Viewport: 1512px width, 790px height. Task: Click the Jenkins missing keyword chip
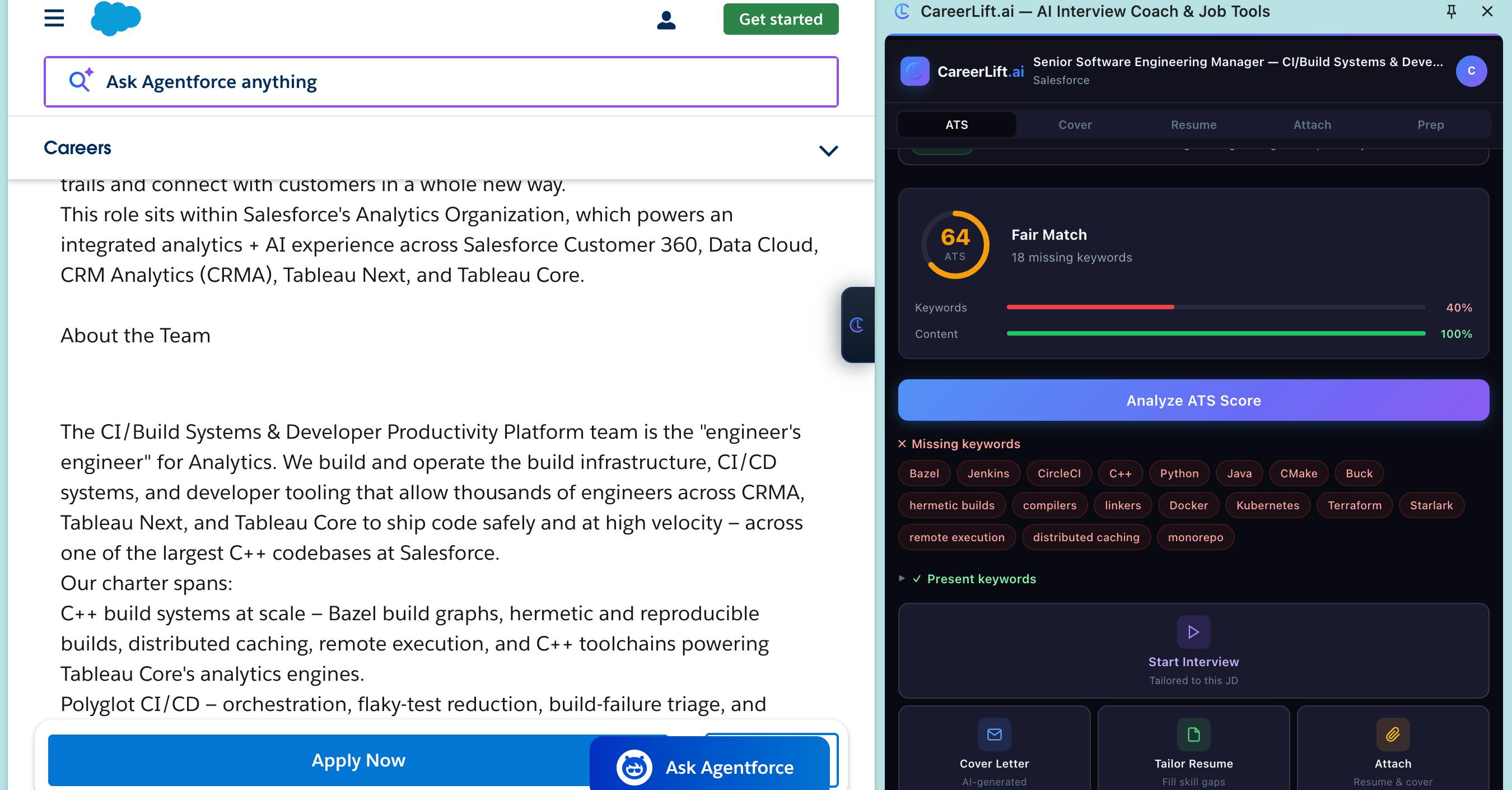click(988, 473)
